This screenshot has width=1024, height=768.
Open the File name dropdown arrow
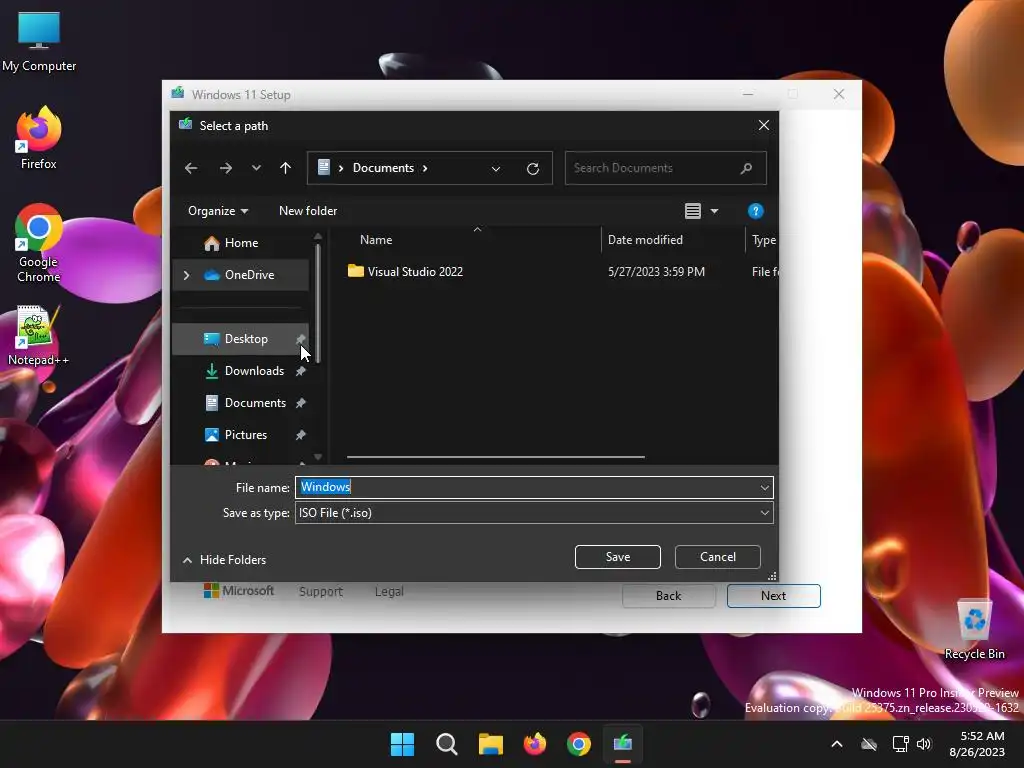765,487
